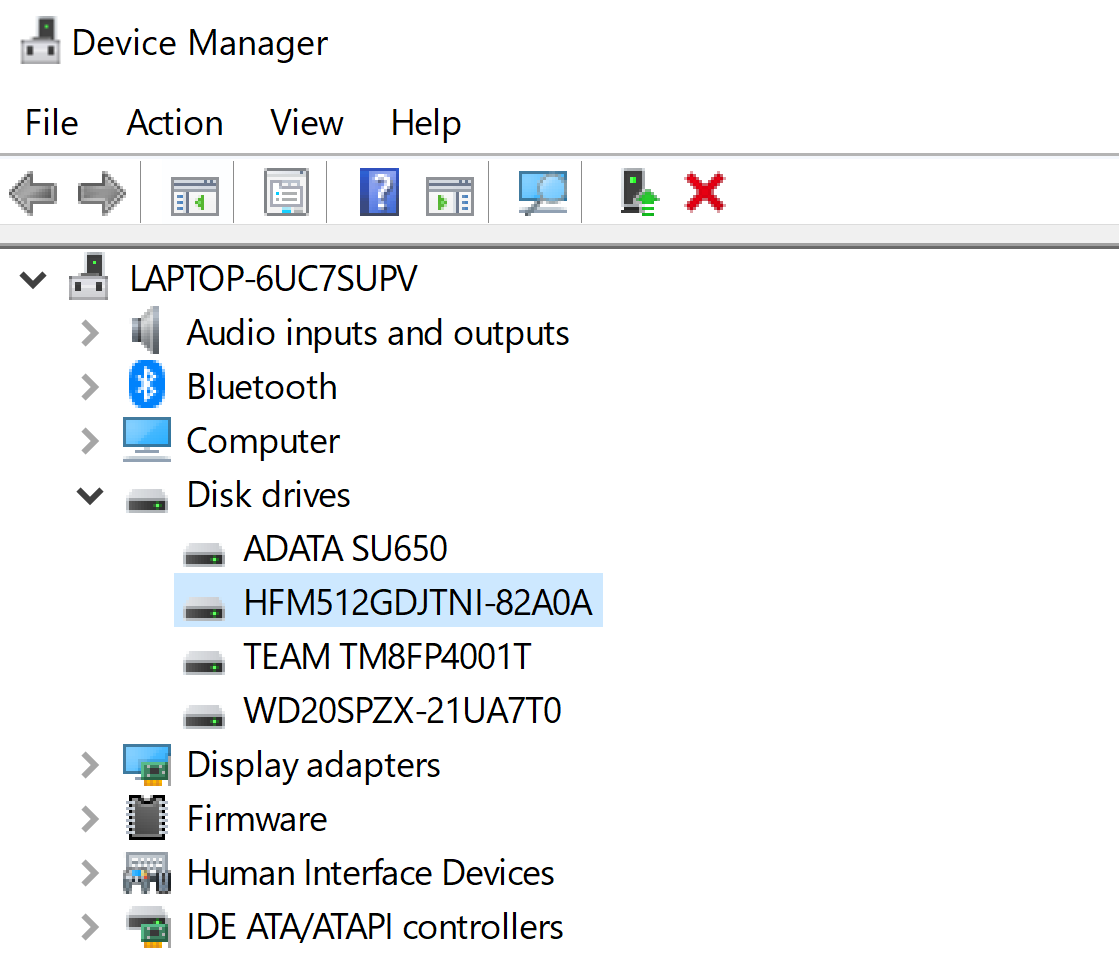The image size is (1119, 962).
Task: Click the Forward arrow toolbar icon
Action: coord(101,191)
